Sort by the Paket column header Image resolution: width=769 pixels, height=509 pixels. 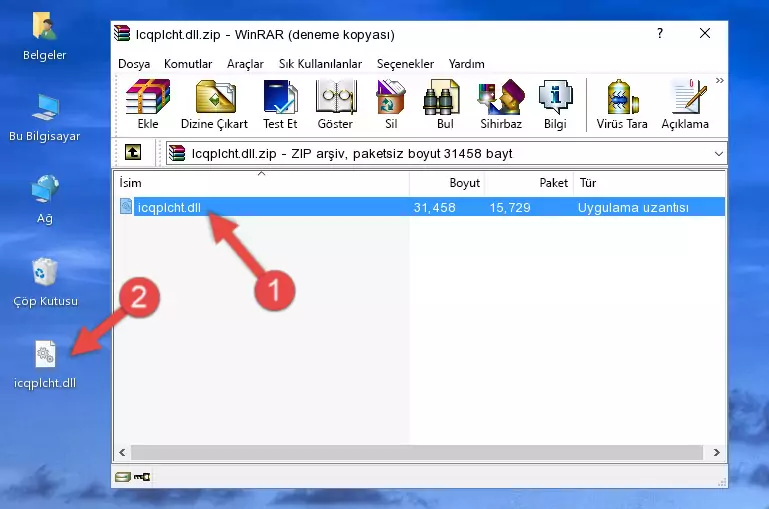[529, 183]
